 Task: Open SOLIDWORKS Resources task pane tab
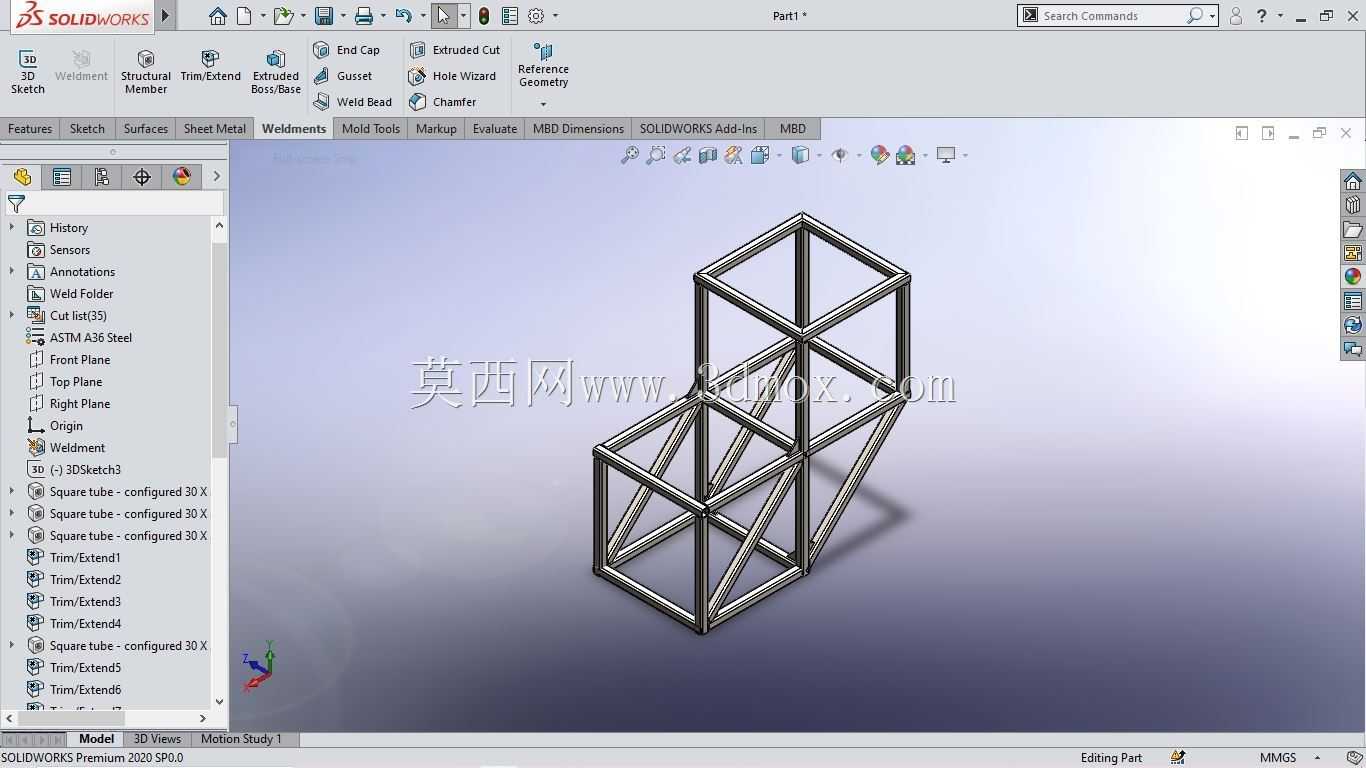pyautogui.click(x=1353, y=181)
